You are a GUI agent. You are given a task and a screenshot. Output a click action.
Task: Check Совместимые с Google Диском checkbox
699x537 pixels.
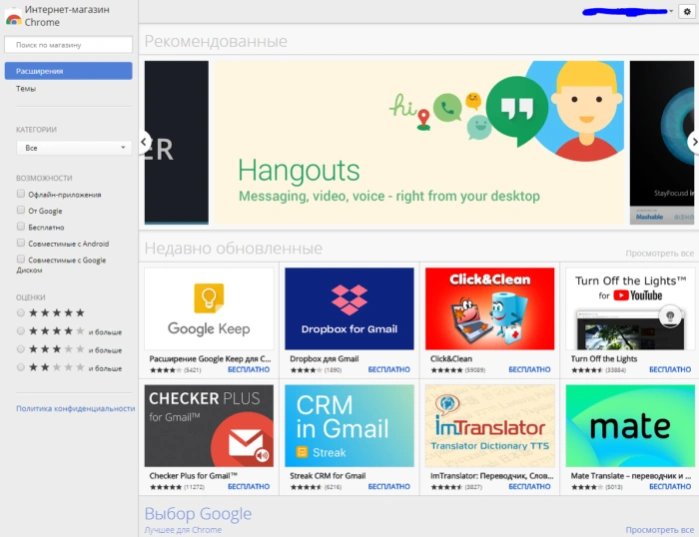coord(21,259)
